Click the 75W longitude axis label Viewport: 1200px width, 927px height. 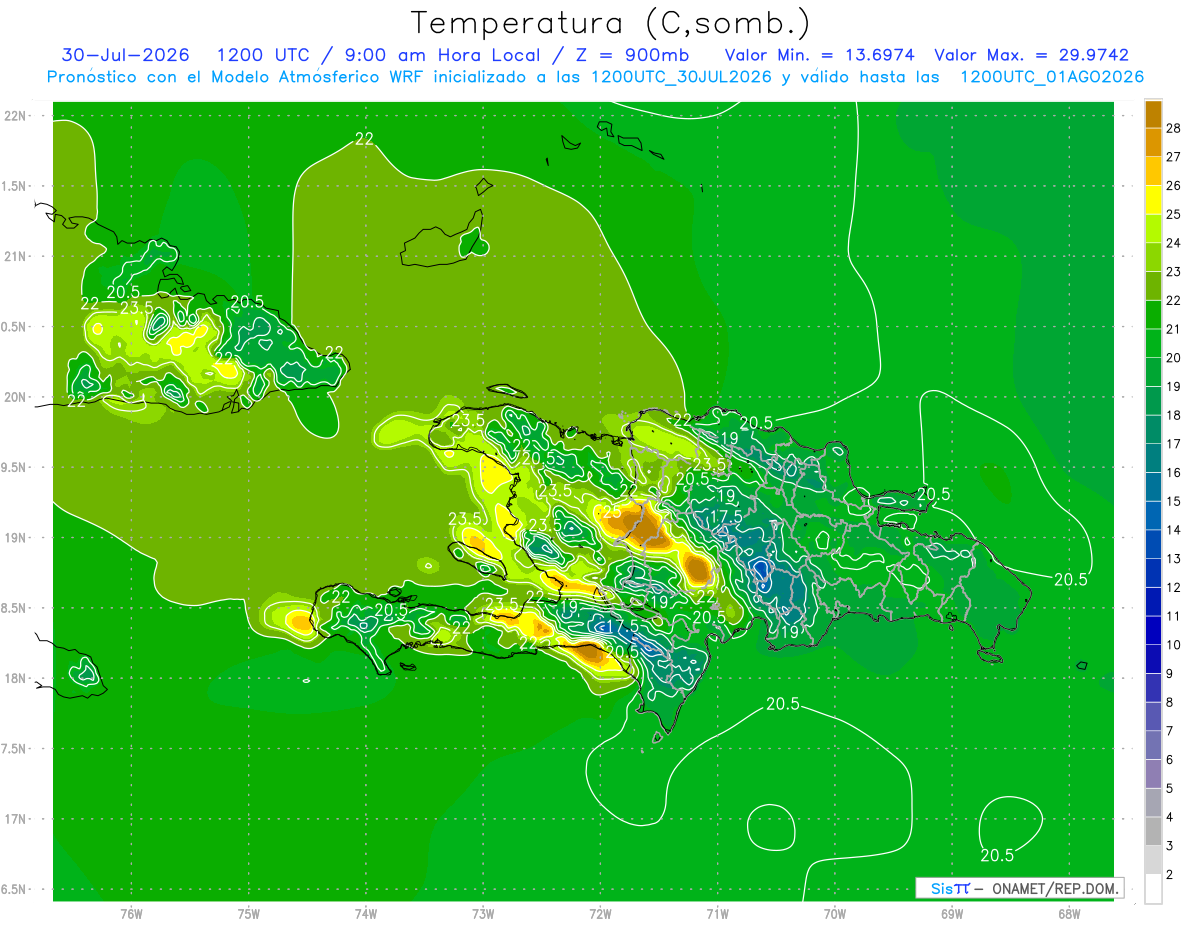tap(248, 914)
